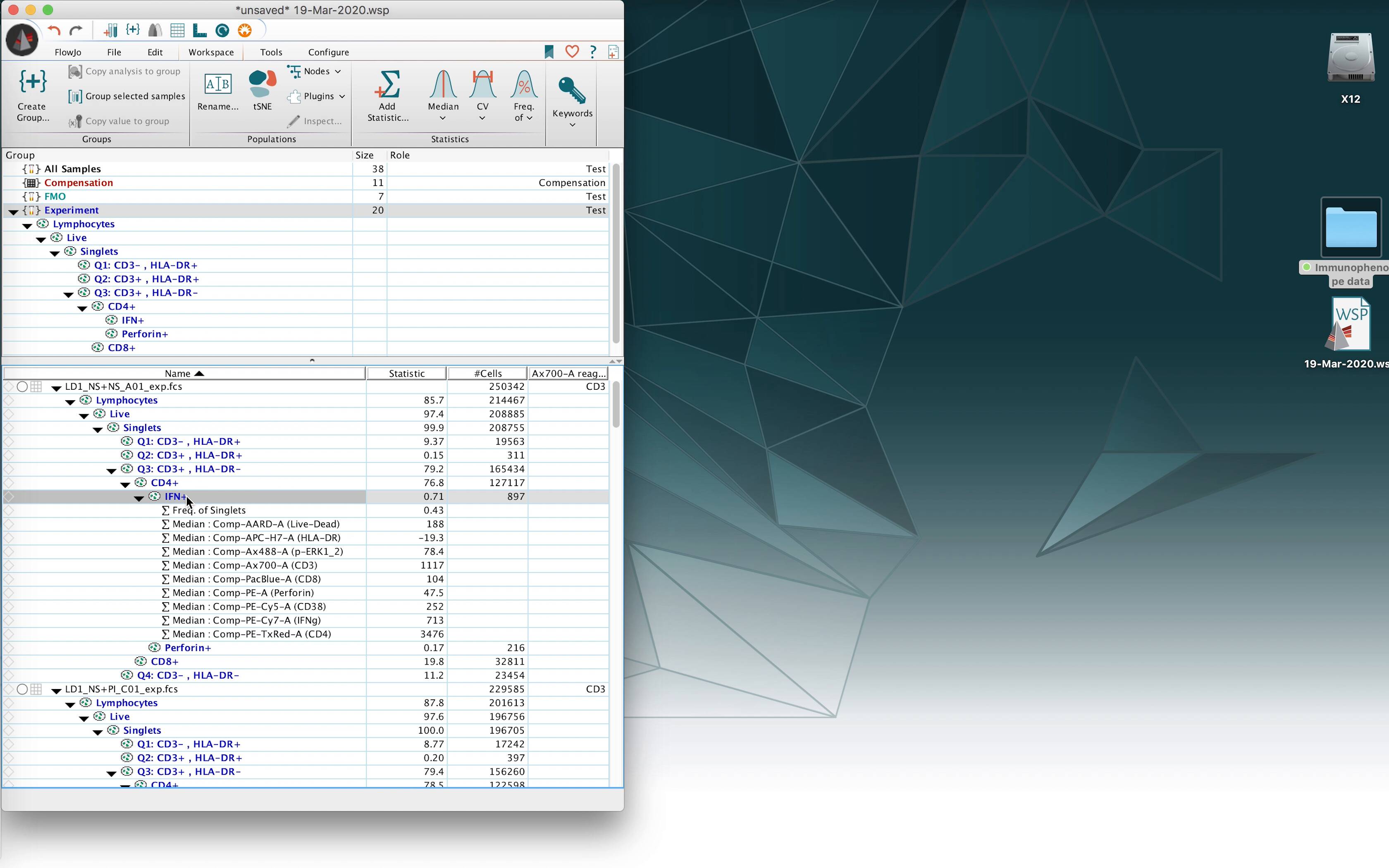Click the Rename... button
The image size is (1389, 868).
click(x=217, y=92)
